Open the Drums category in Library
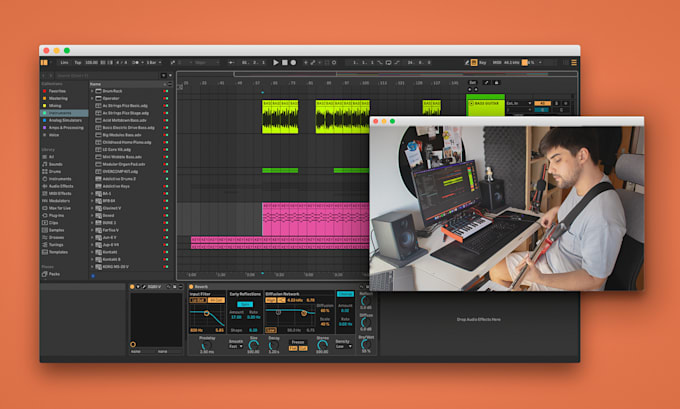Image resolution: width=680 pixels, height=409 pixels. tap(52, 172)
